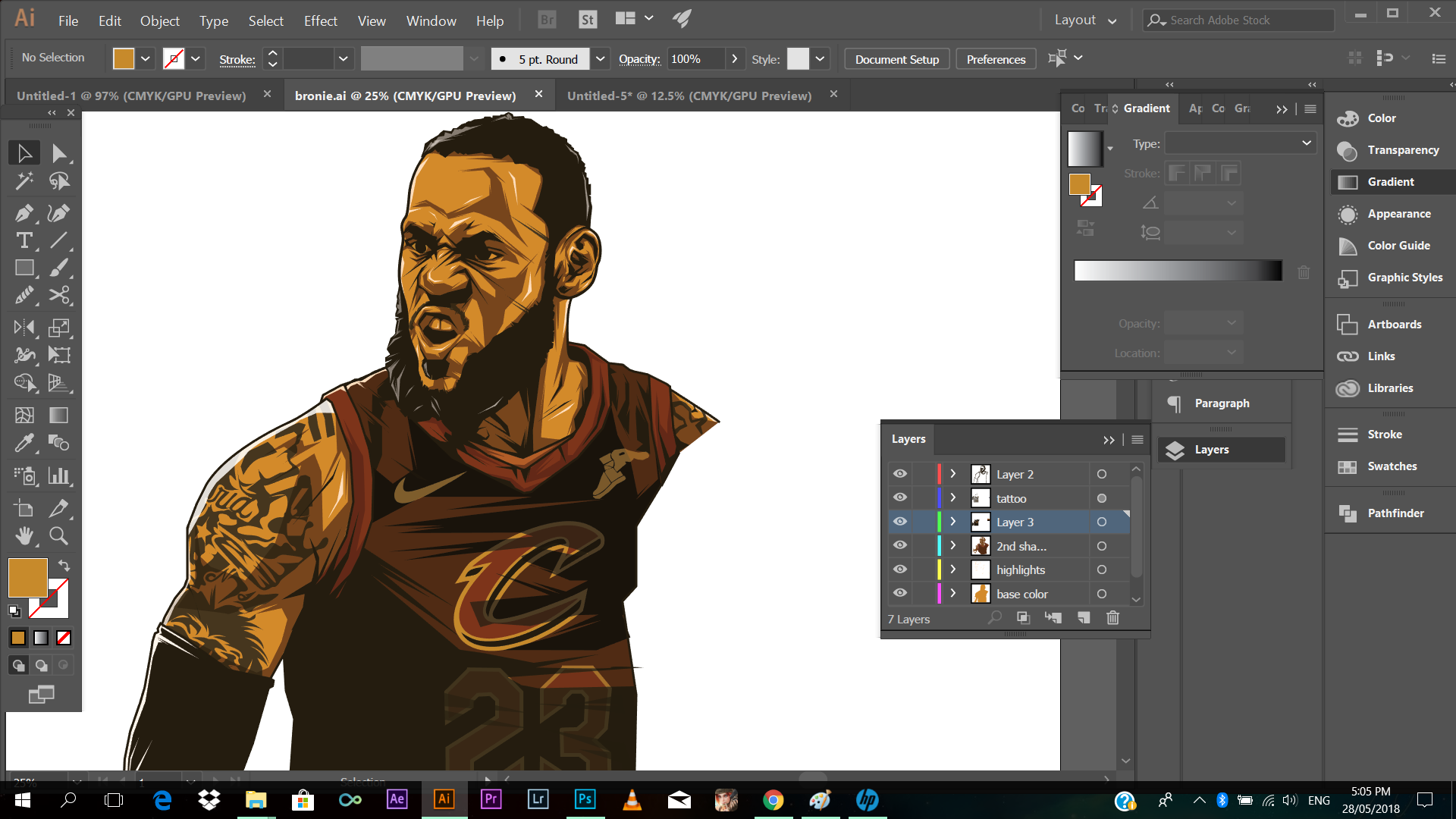The image size is (1456, 819).
Task: Pick the Lasso tool
Action: tap(59, 181)
